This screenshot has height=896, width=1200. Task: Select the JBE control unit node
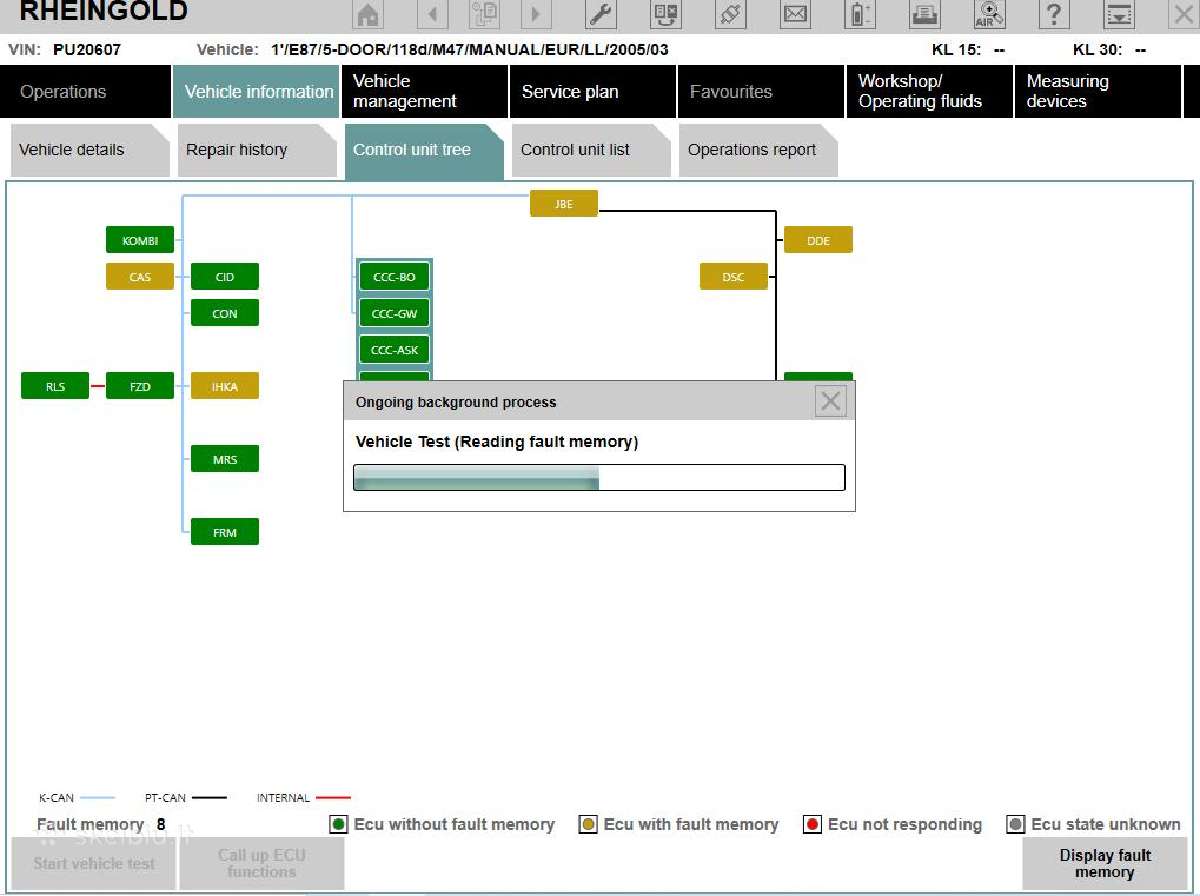[x=564, y=203]
